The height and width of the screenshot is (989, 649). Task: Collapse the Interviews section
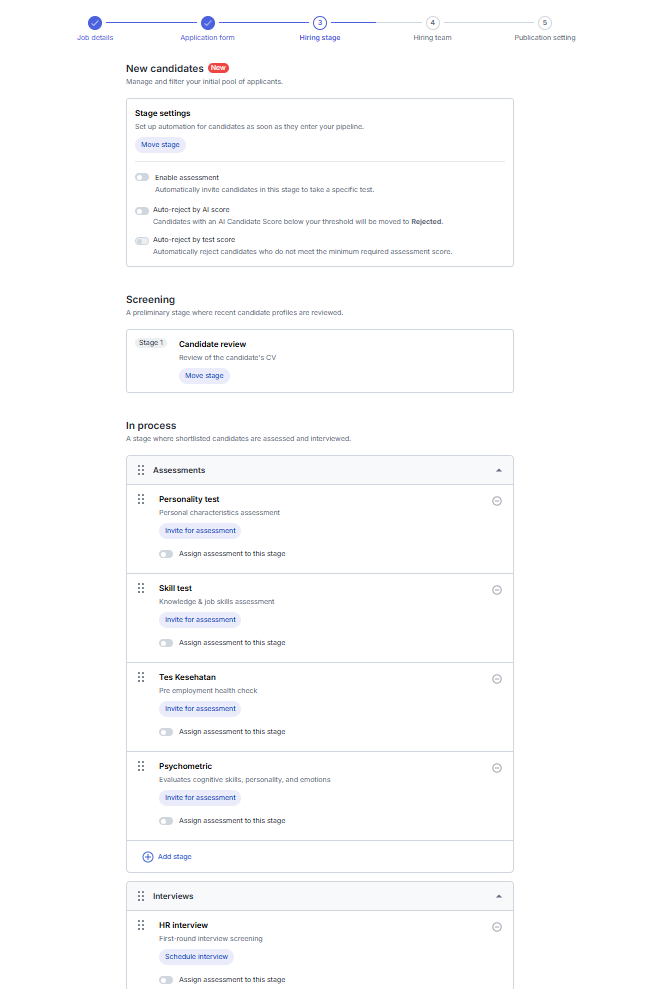pyautogui.click(x=499, y=896)
